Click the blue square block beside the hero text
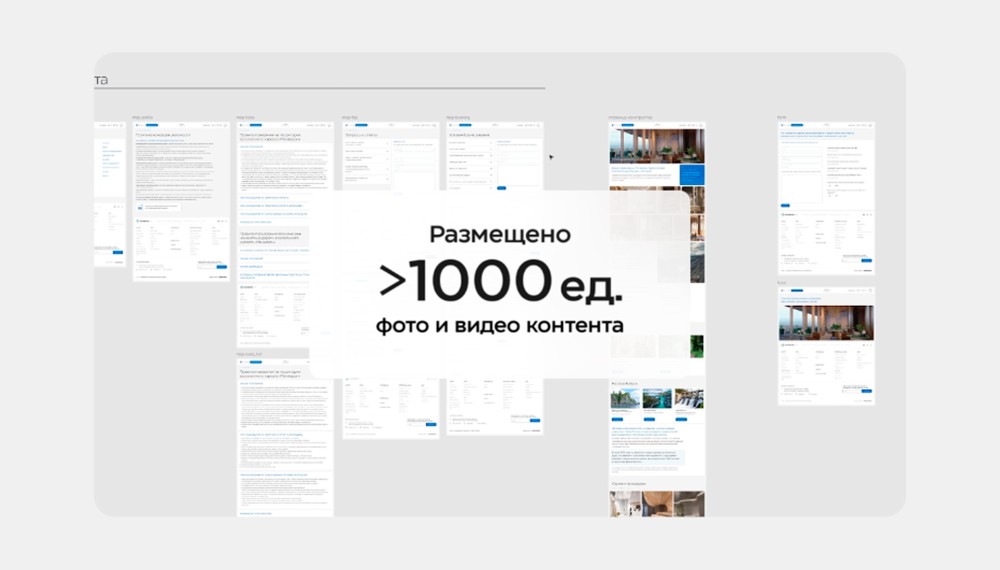This screenshot has width=1000, height=570. point(692,175)
